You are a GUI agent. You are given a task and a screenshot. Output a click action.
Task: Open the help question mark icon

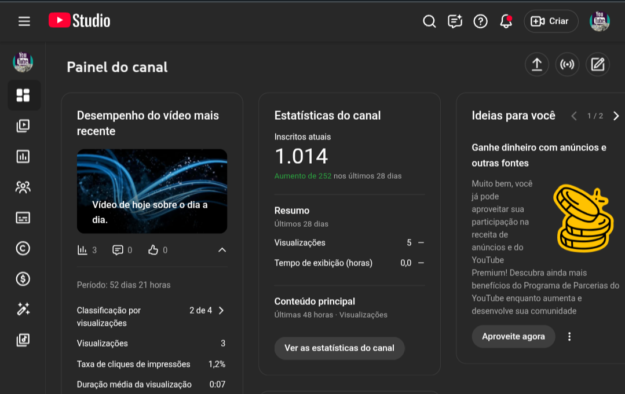pyautogui.click(x=480, y=21)
